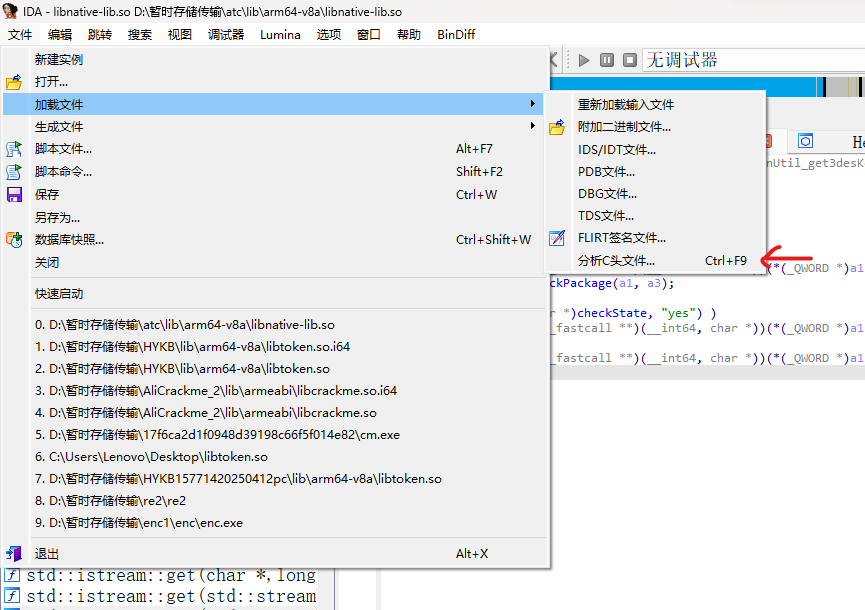Open recent file 5 cm.exe

pyautogui.click(x=273, y=435)
